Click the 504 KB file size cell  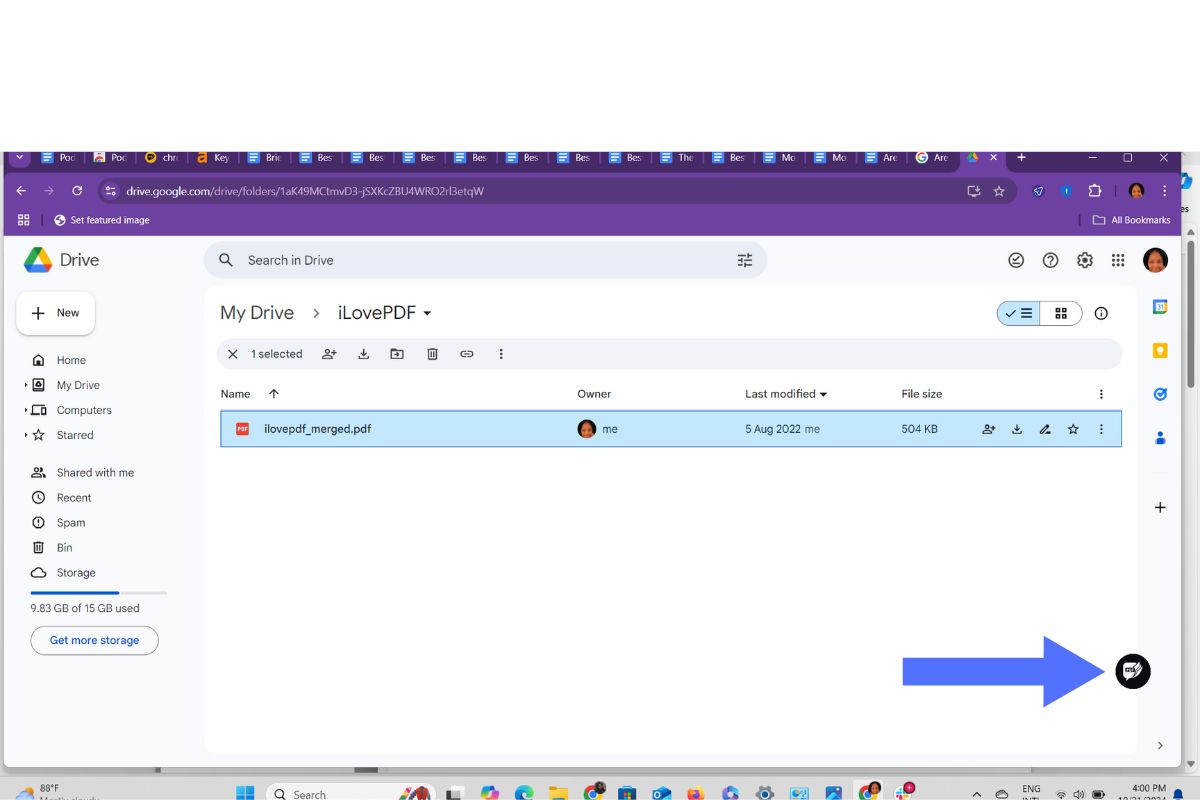click(919, 429)
